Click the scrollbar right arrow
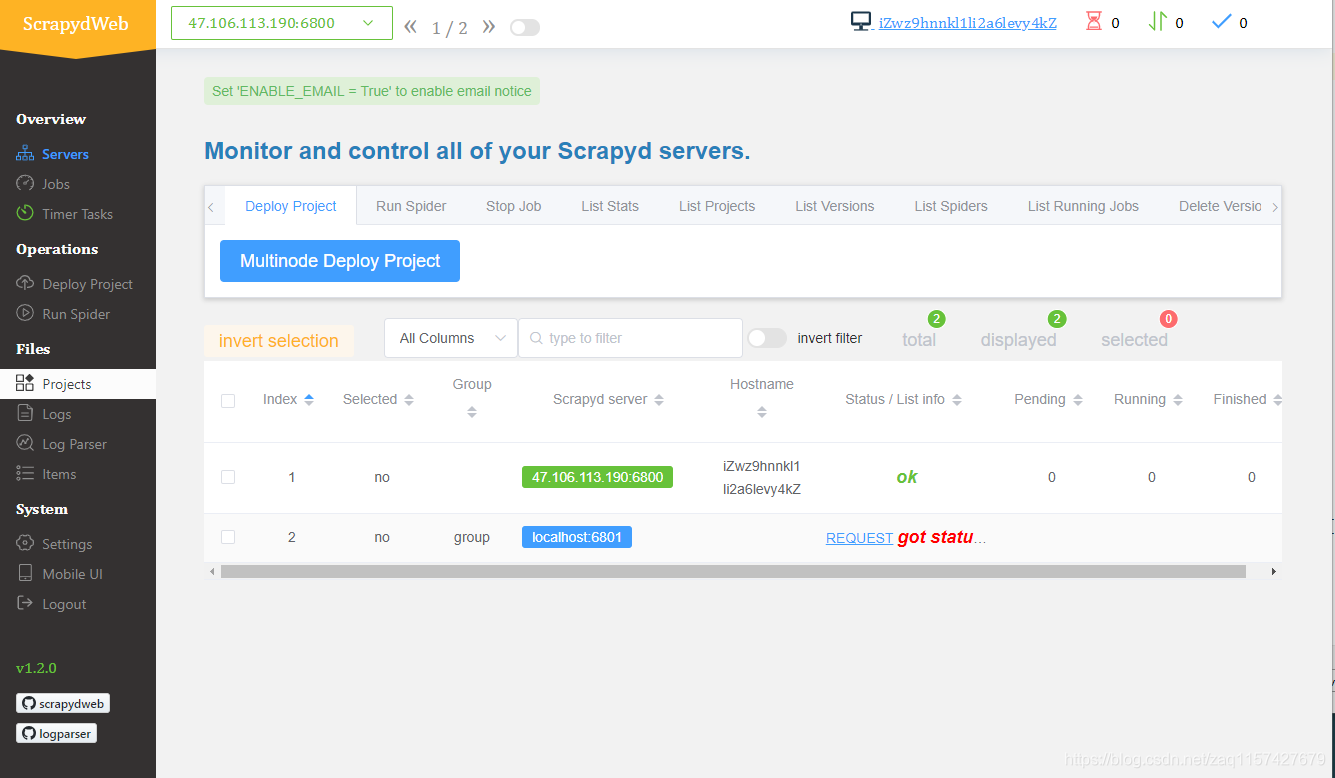Viewport: 1335px width, 778px height. (x=1274, y=571)
